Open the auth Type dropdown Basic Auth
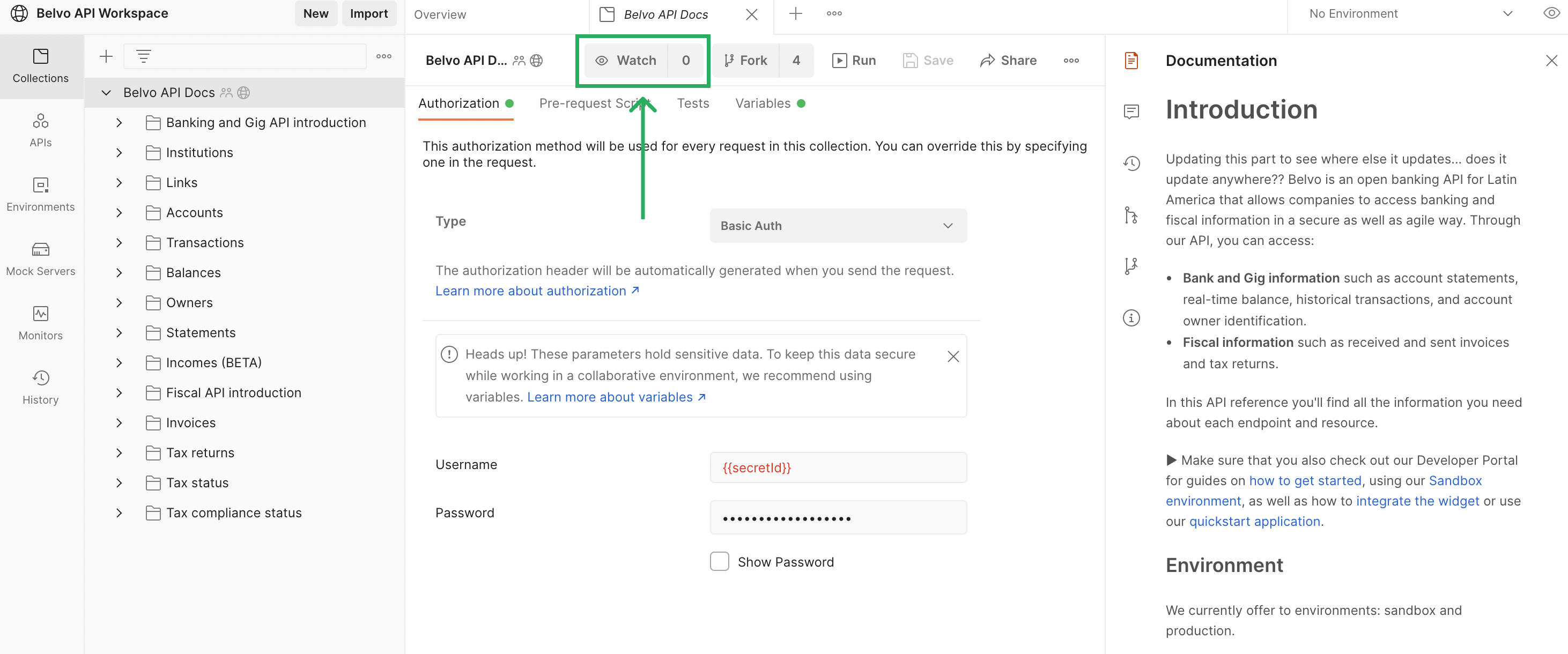Image resolution: width=1568 pixels, height=654 pixels. click(x=838, y=226)
